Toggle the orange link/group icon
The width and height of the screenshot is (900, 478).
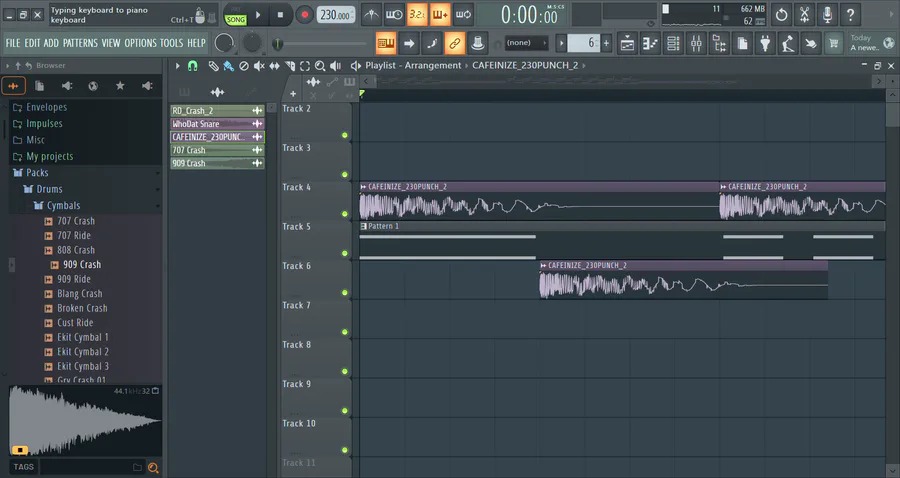tap(454, 43)
